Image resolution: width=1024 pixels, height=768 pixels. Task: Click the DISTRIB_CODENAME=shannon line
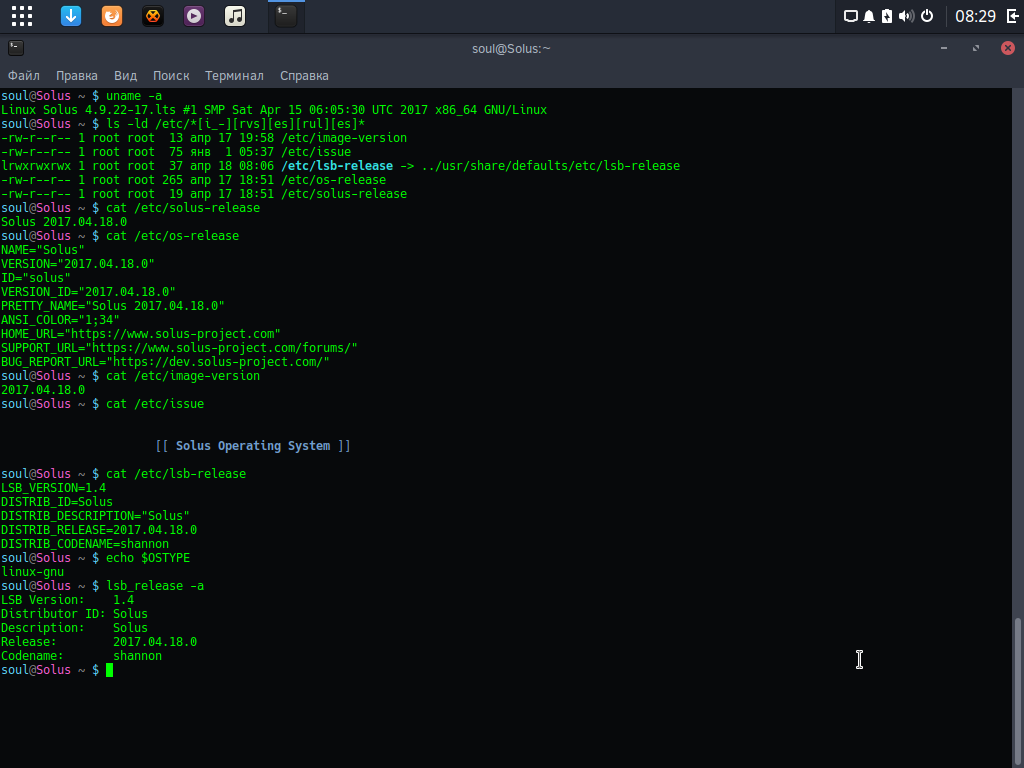pos(85,544)
